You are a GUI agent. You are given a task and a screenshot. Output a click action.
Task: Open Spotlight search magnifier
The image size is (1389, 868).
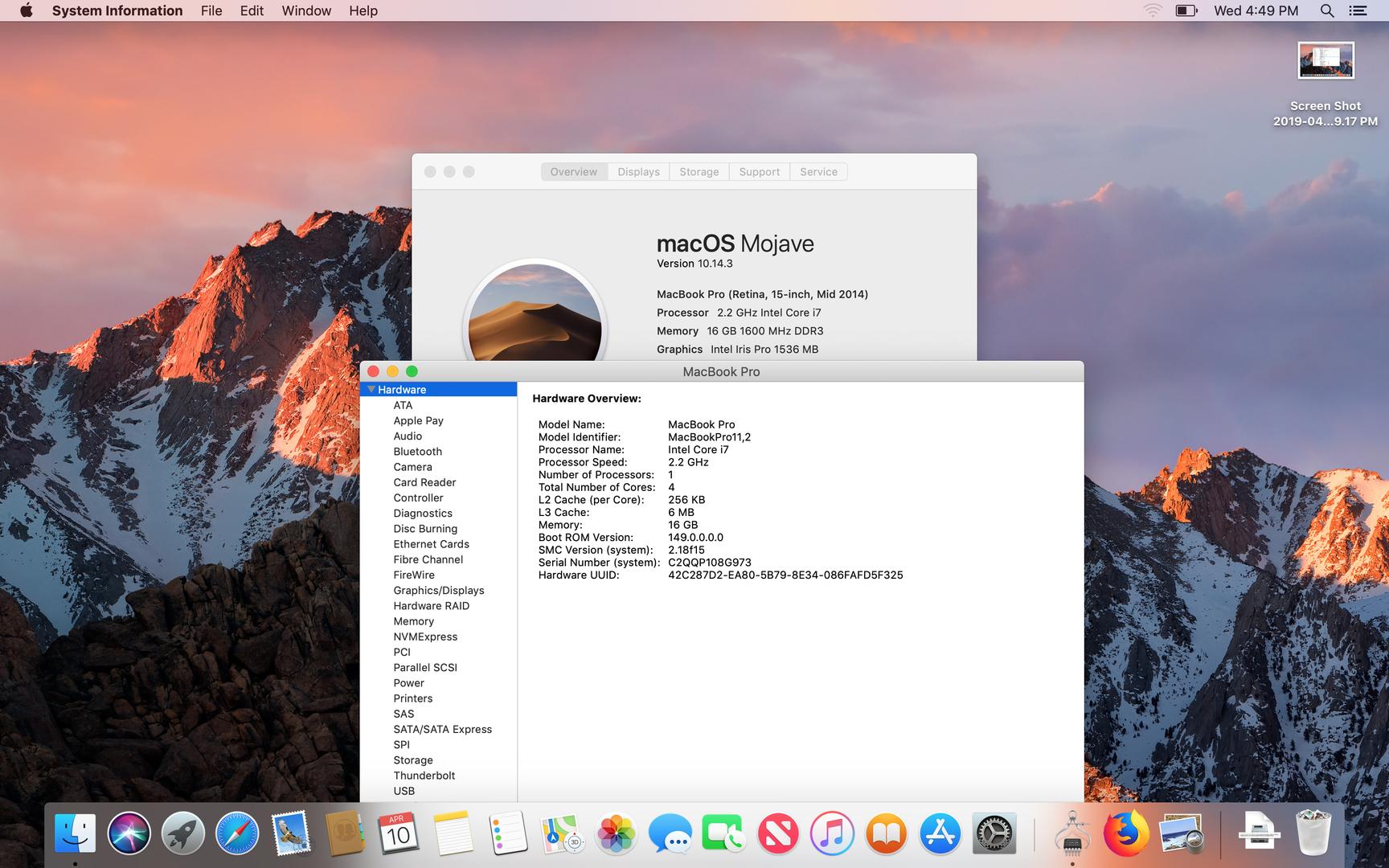pyautogui.click(x=1327, y=10)
